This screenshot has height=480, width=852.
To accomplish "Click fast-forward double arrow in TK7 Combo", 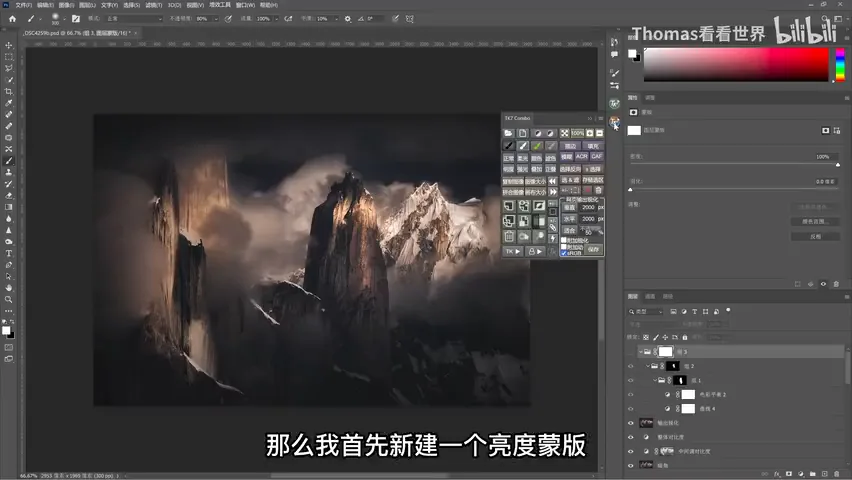I will pos(553,192).
